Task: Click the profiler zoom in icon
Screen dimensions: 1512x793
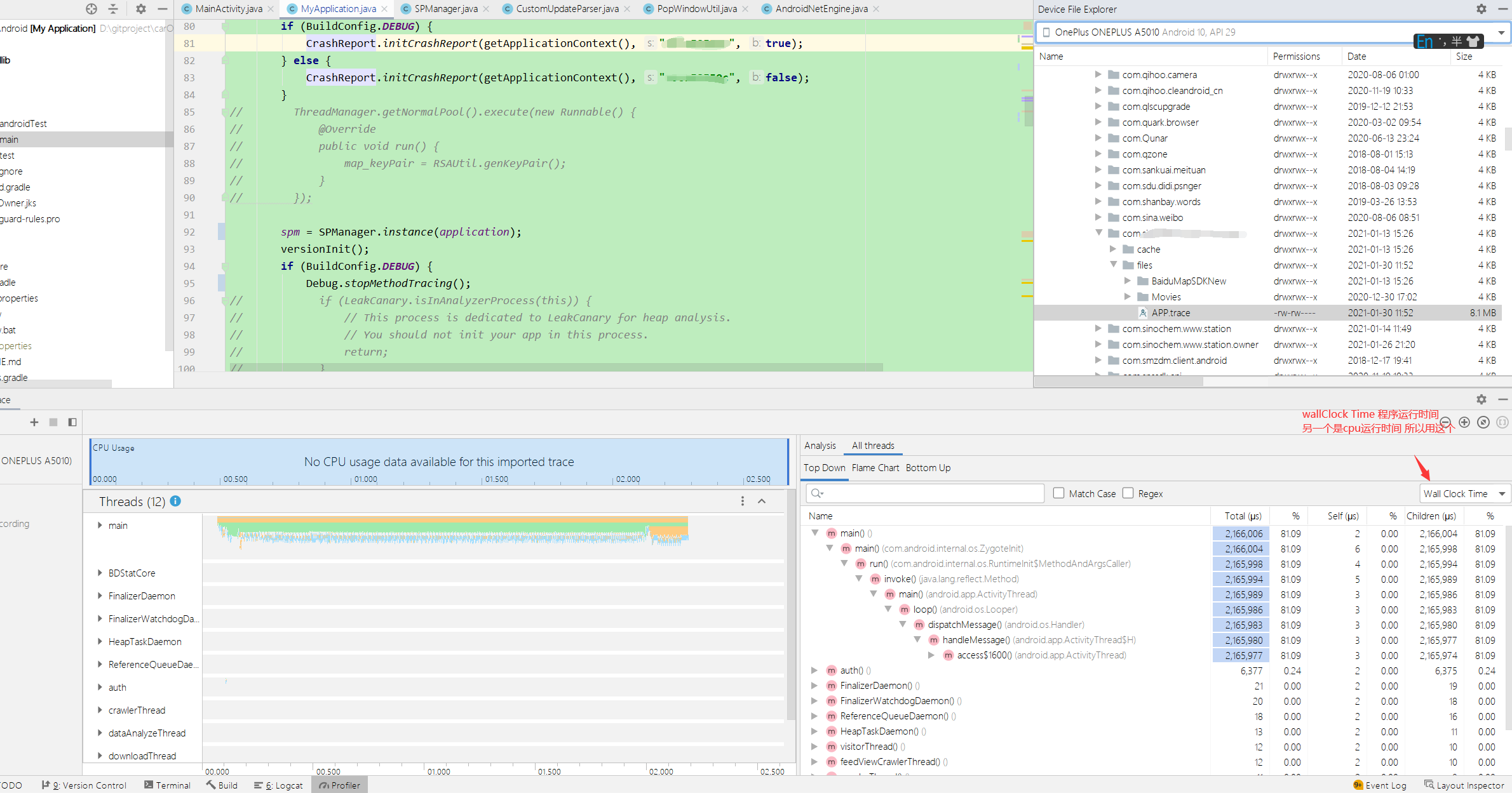Action: coord(1464,422)
